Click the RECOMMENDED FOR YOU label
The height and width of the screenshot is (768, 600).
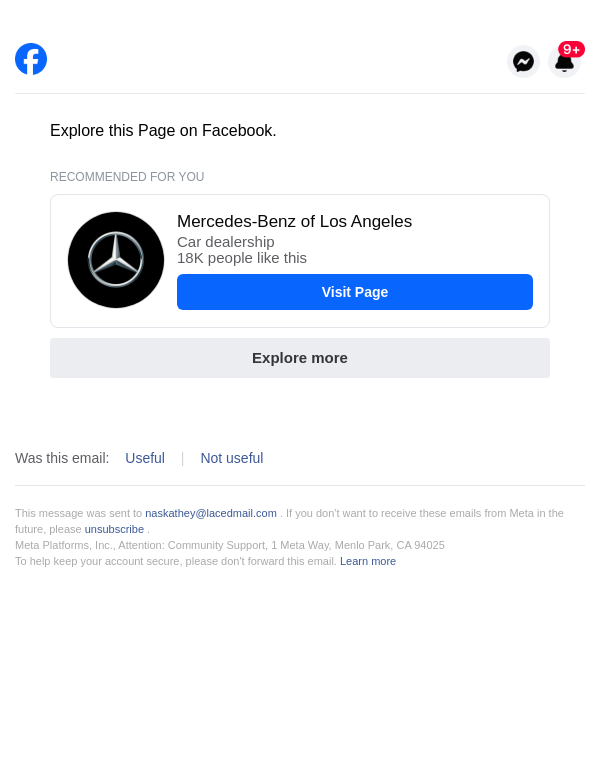tap(127, 177)
